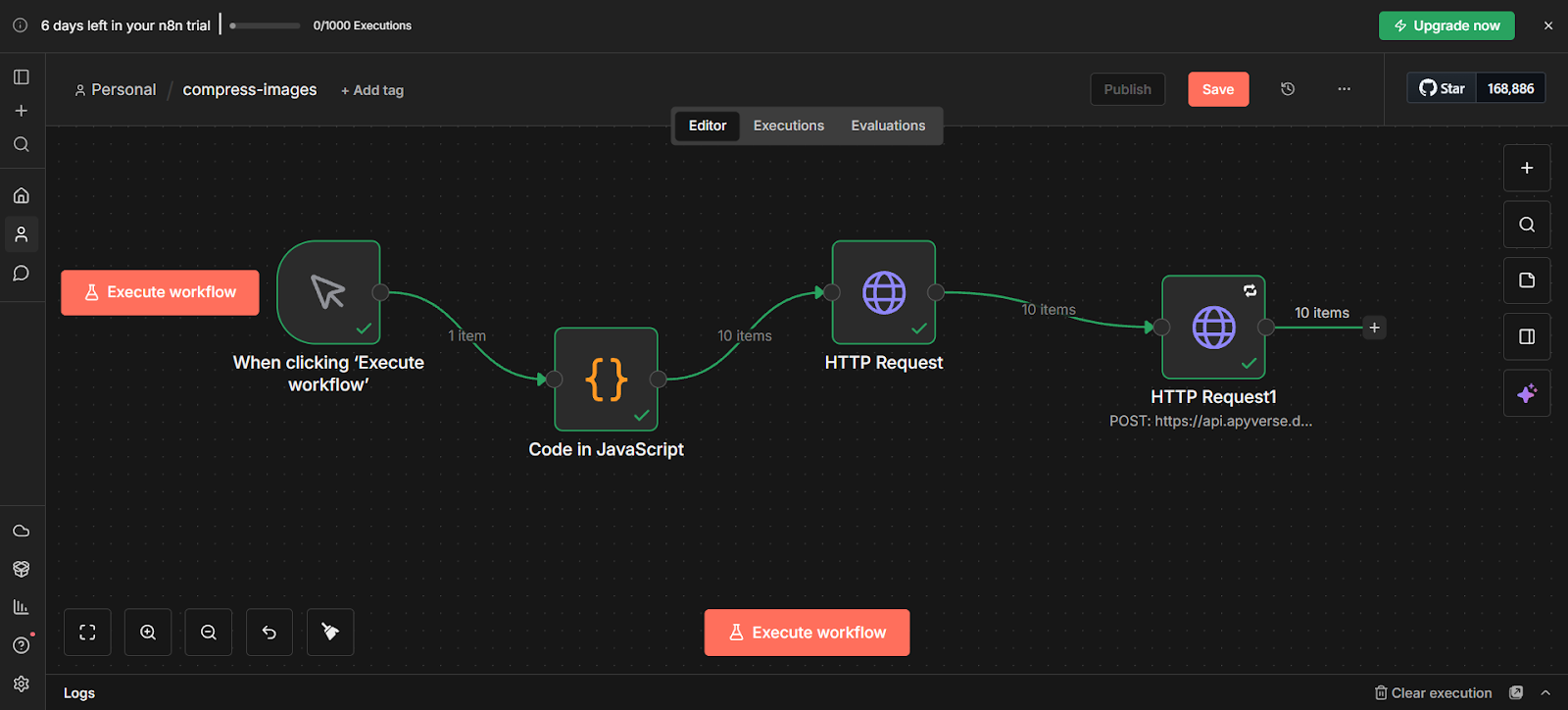This screenshot has height=710, width=1568.
Task: Switch to the Executions tab
Action: pos(788,126)
